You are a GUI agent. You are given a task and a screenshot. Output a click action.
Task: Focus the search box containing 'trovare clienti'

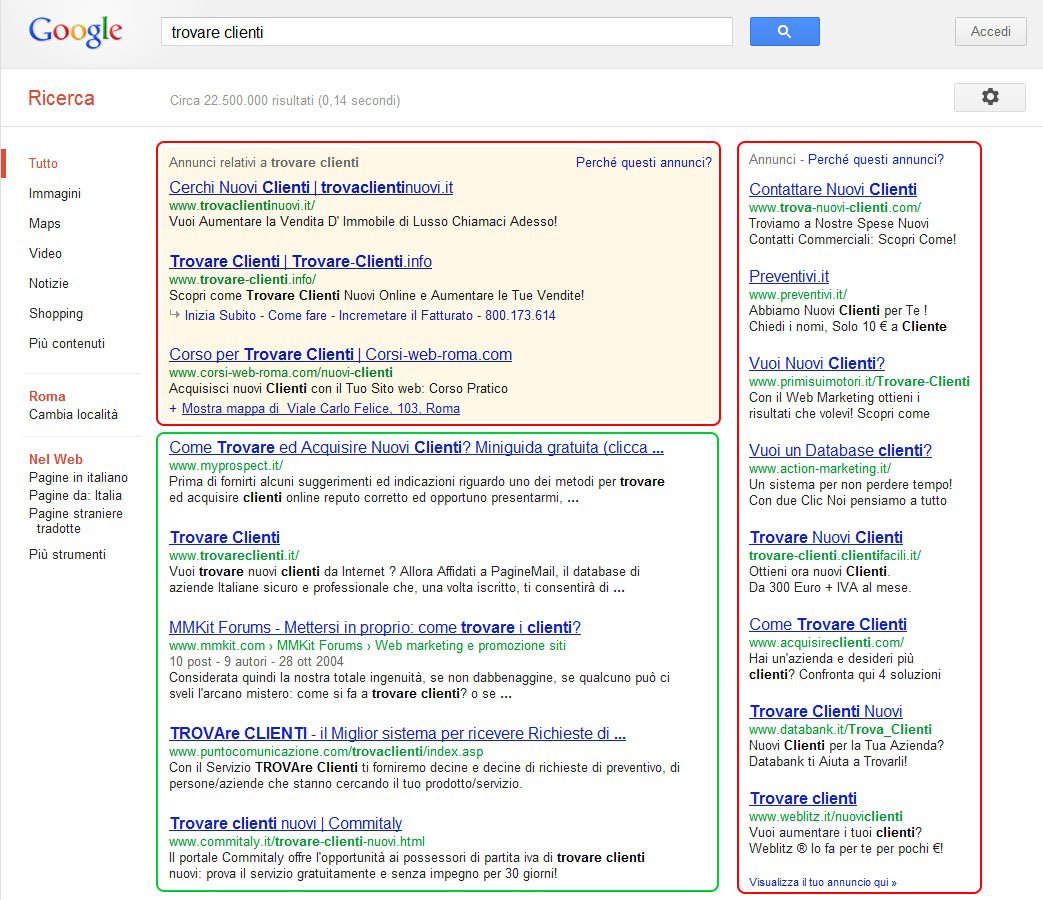click(446, 32)
